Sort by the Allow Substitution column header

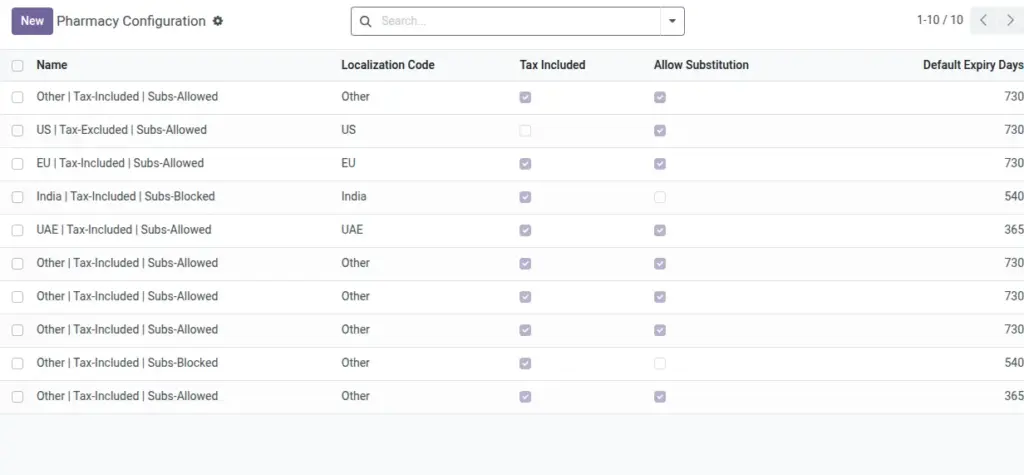point(701,65)
